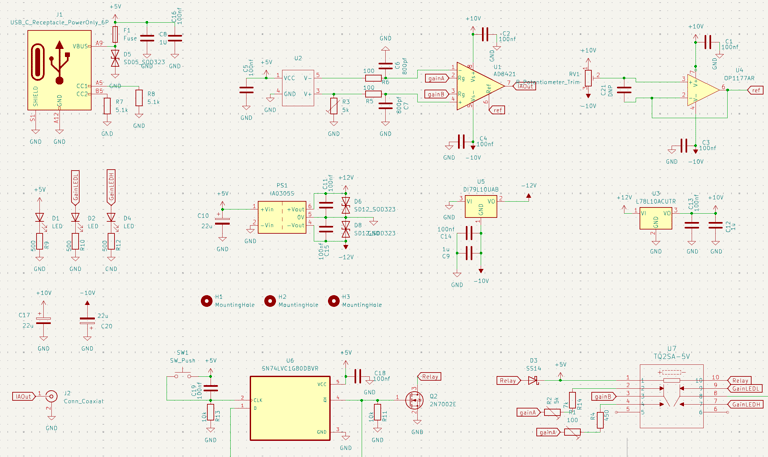Screen dimensions: 768x457
Task: Click the F1 fuse symbol
Action: [x=115, y=34]
